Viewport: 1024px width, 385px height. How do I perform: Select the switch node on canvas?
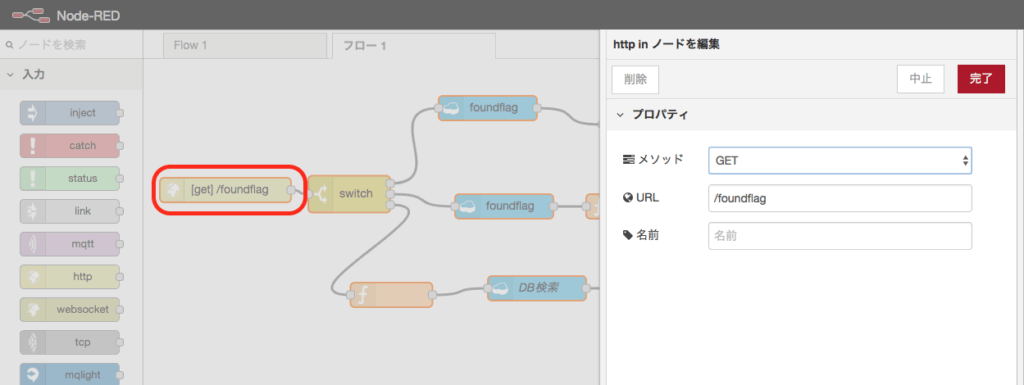point(349,194)
